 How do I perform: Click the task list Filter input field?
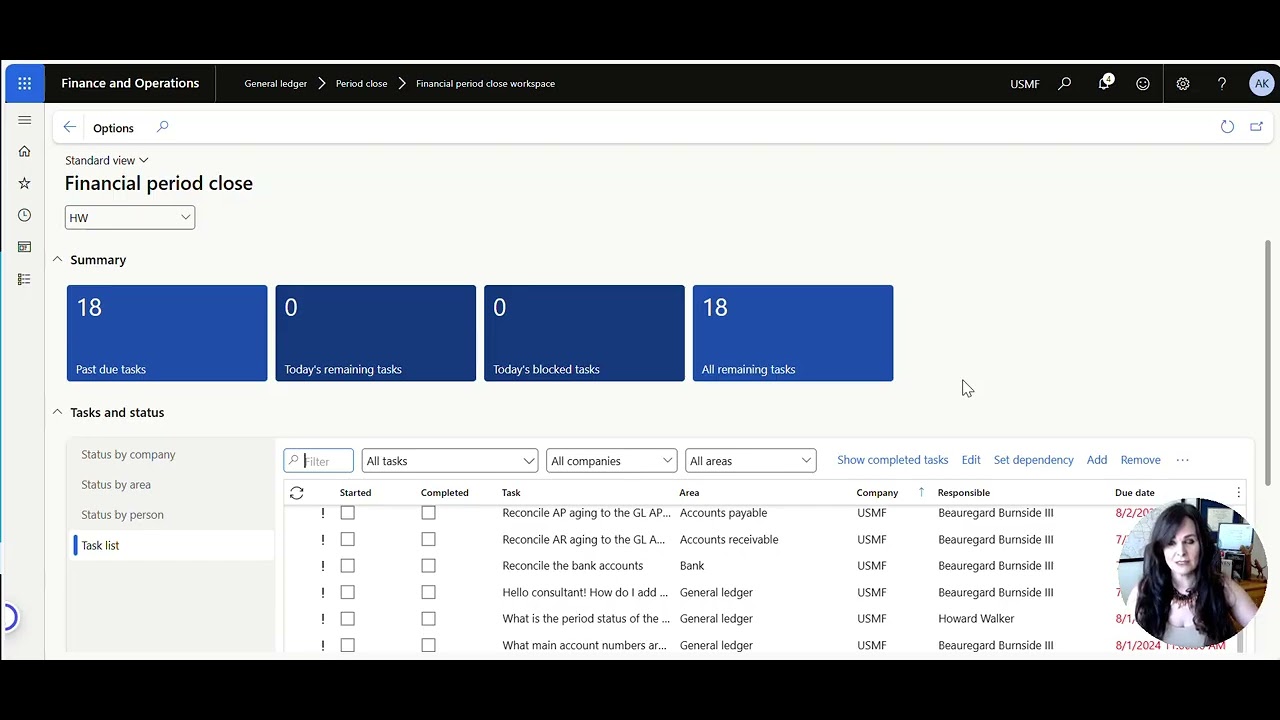(x=319, y=461)
